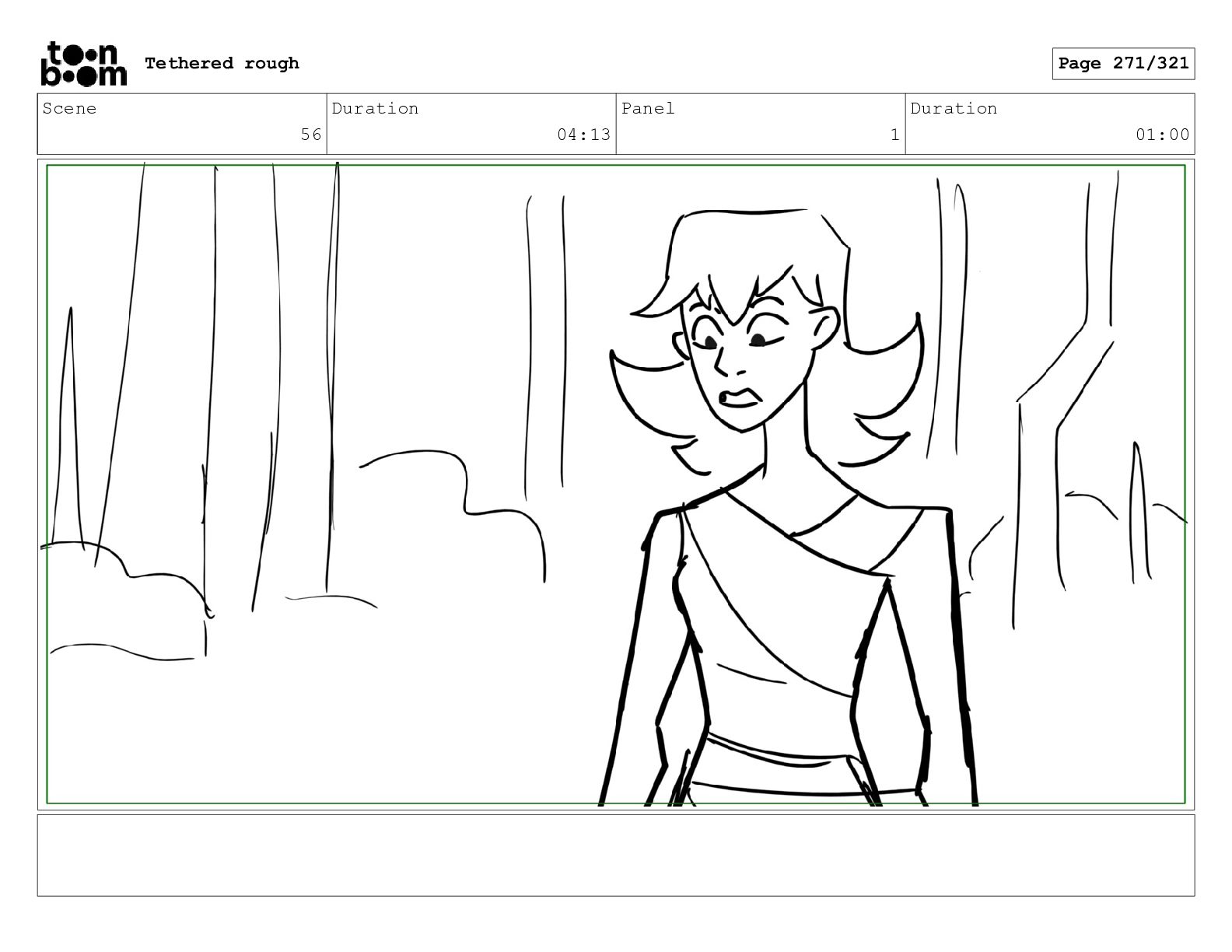Click the storyboard panel drawing of the woman
This screenshot has width=1232, height=952.
[616, 484]
